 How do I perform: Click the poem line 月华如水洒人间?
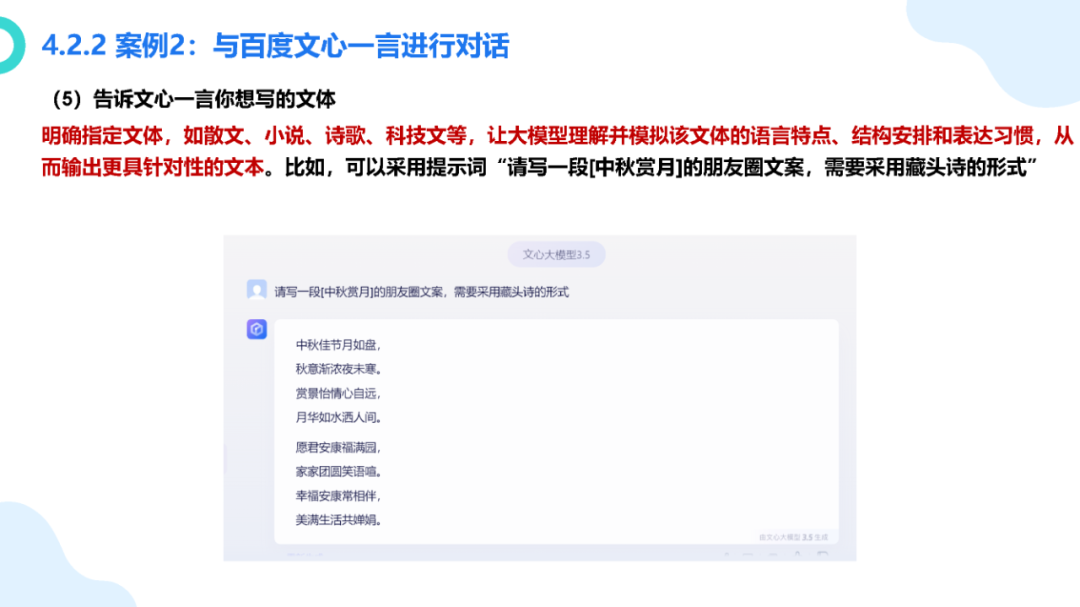[338, 417]
